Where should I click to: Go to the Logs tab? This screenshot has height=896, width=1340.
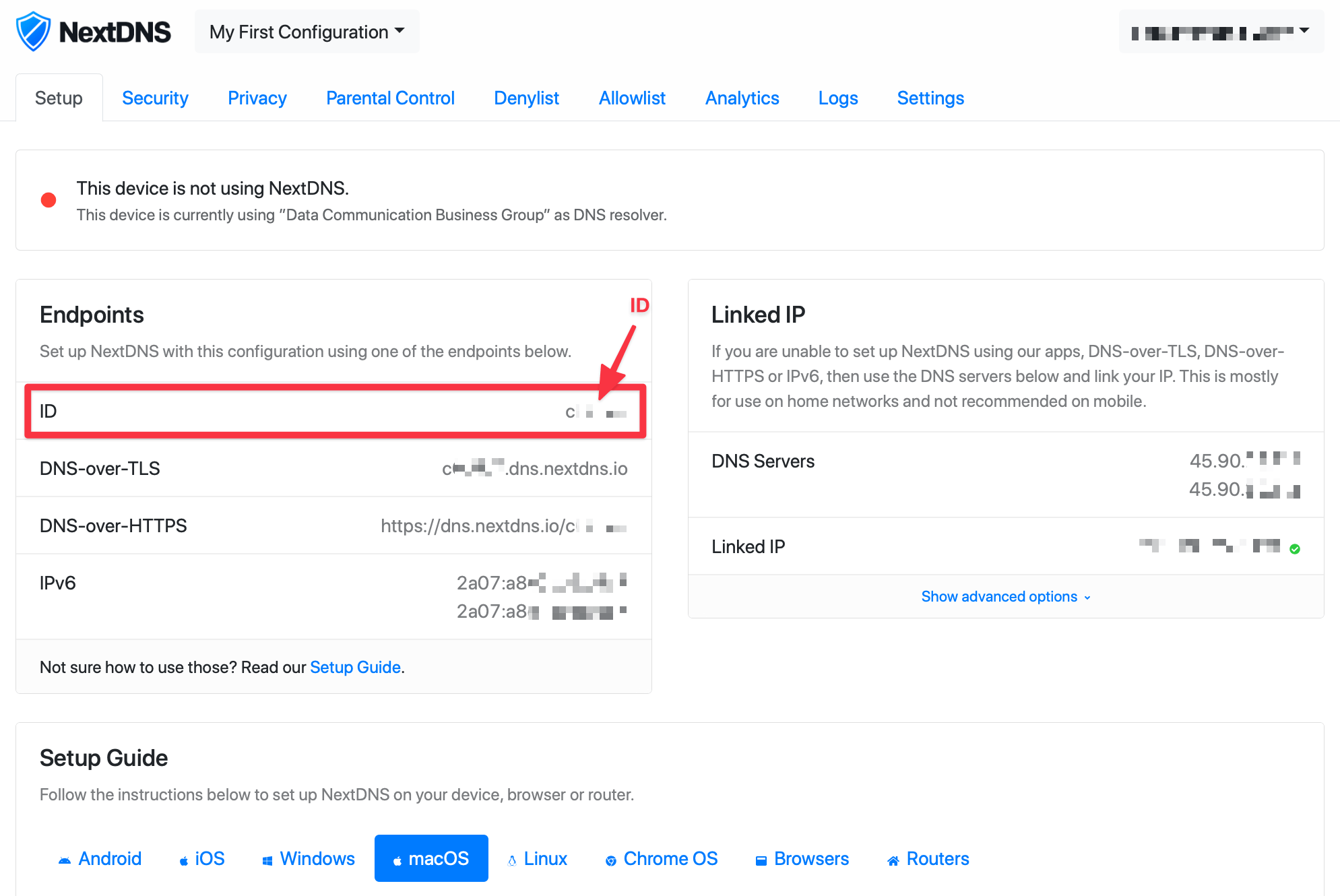(x=838, y=98)
